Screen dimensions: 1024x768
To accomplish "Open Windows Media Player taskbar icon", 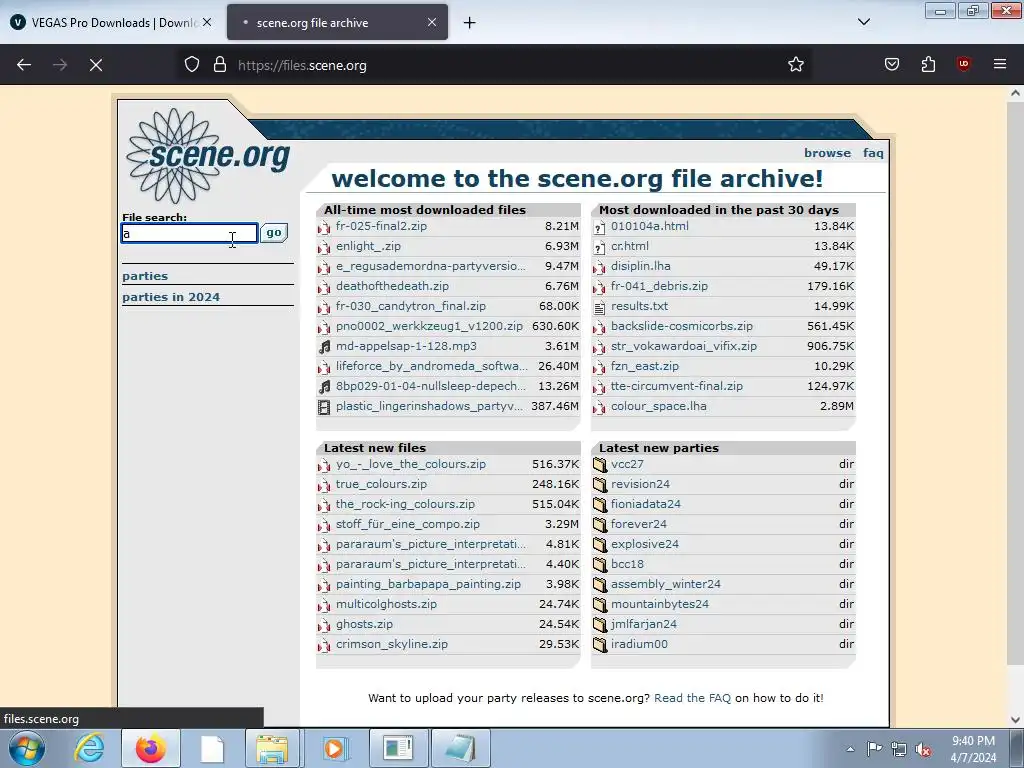I will point(334,749).
